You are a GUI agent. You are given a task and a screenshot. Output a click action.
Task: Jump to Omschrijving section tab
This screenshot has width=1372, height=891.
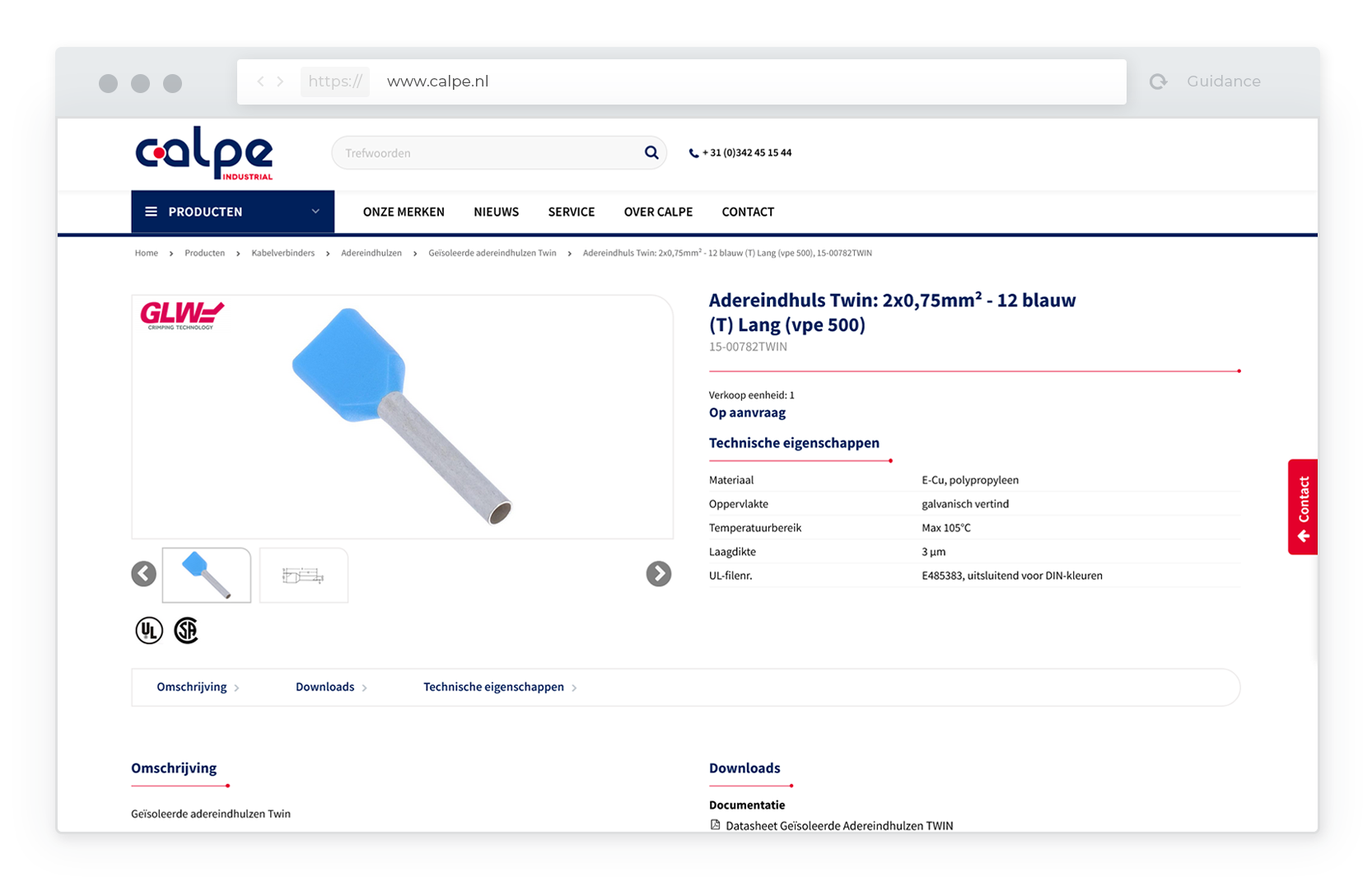(x=192, y=687)
